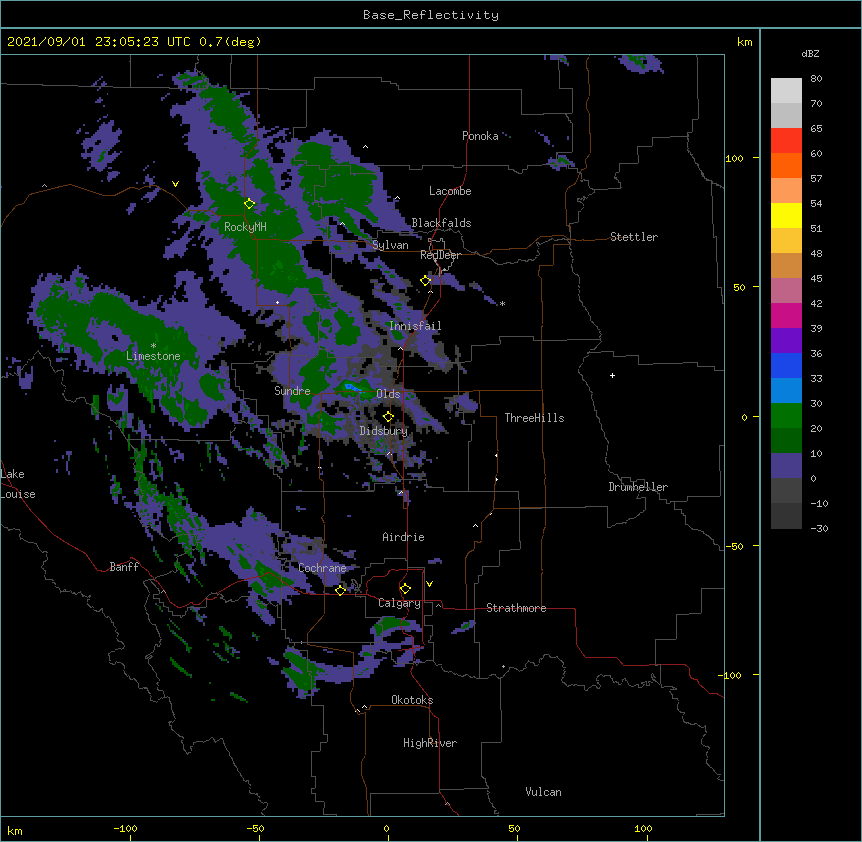This screenshot has width=862, height=842.
Task: Click the Stettler city label
Action: click(x=634, y=237)
